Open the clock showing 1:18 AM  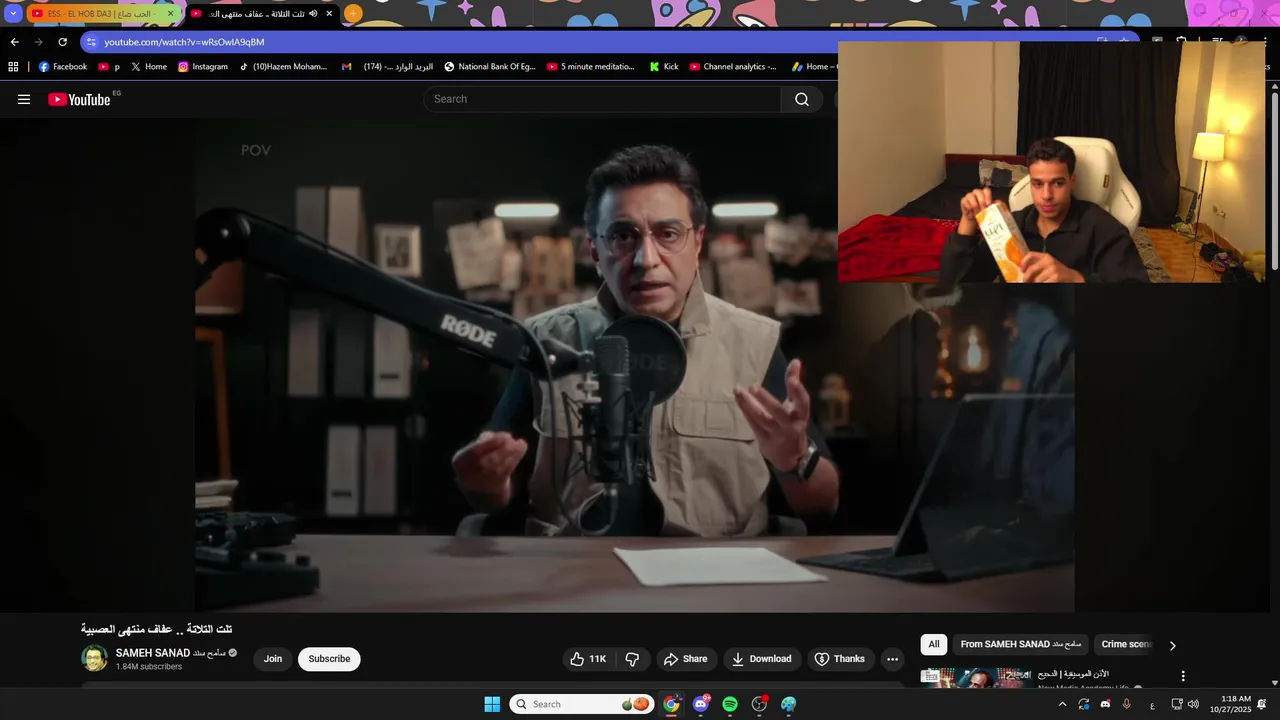pos(1230,704)
